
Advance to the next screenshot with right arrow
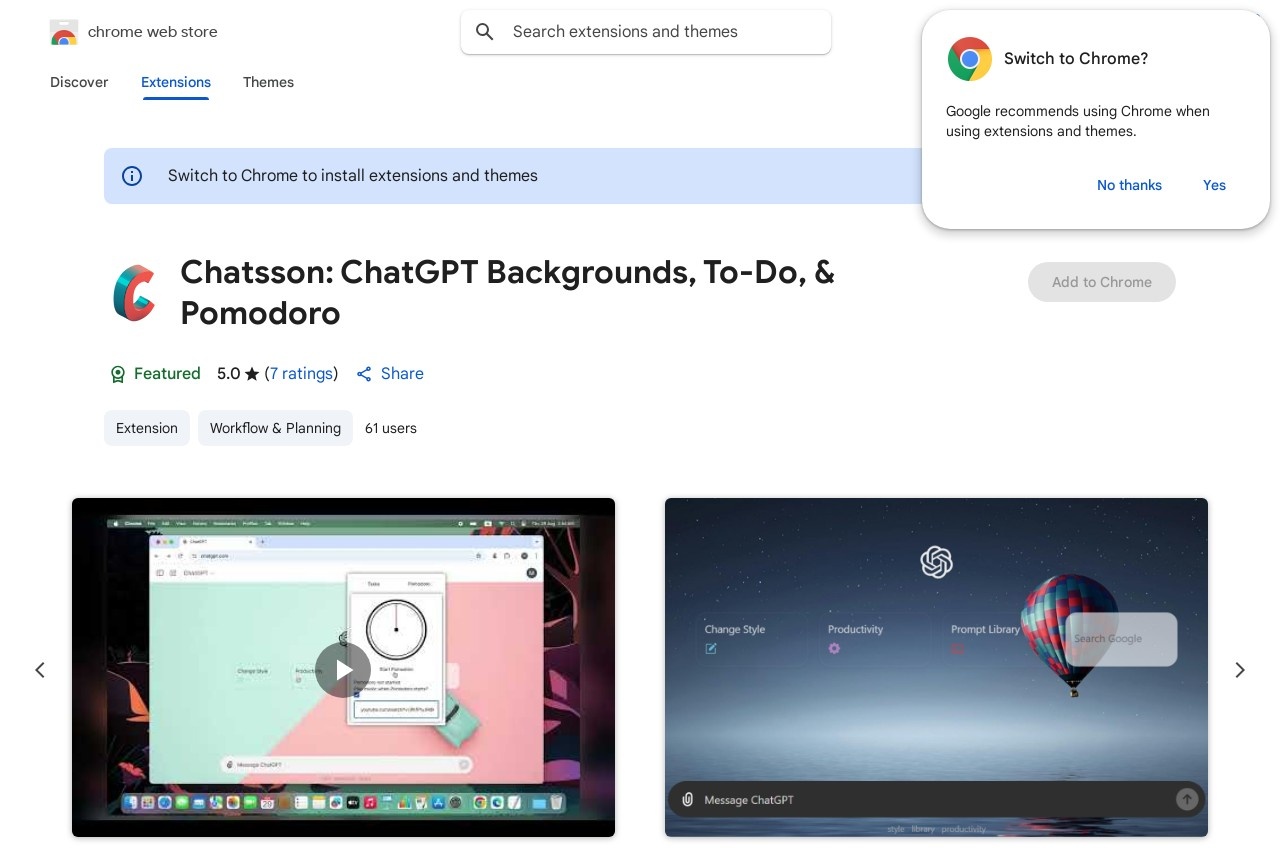[1240, 670]
